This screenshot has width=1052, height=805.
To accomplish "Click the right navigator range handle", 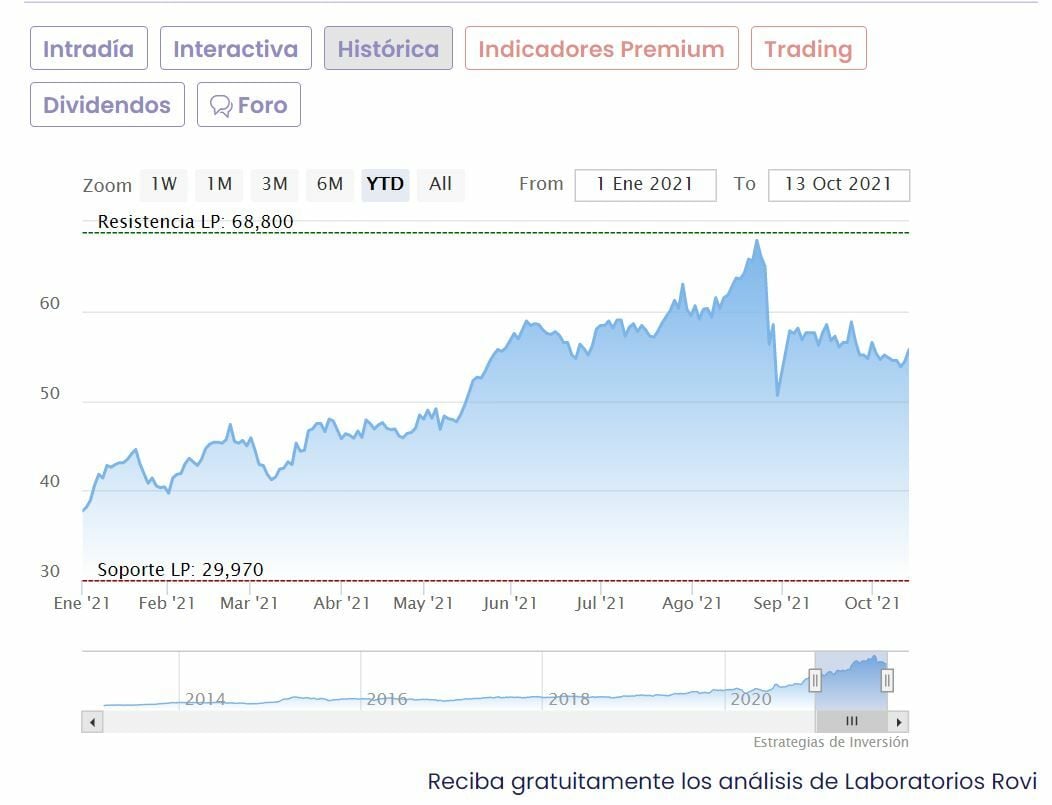I will (887, 681).
